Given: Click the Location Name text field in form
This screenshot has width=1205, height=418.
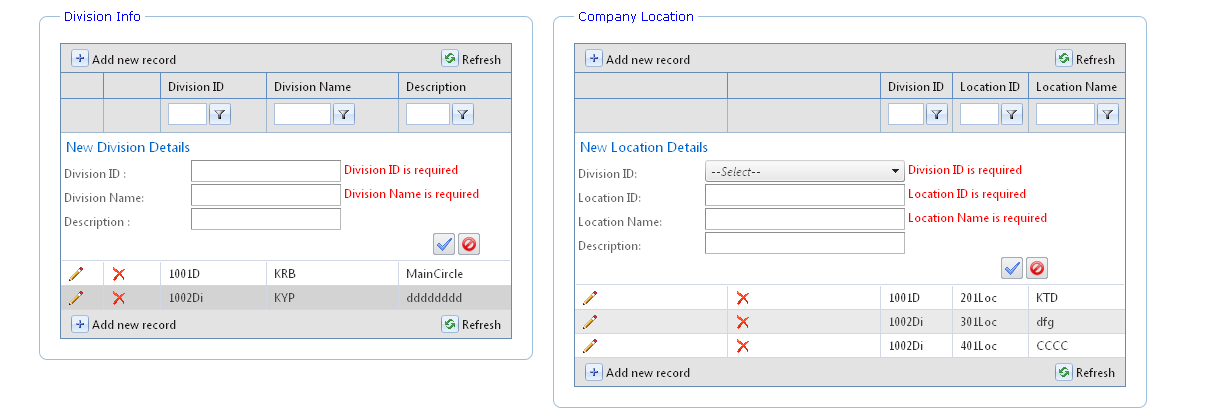Looking at the screenshot, I should coord(804,219).
